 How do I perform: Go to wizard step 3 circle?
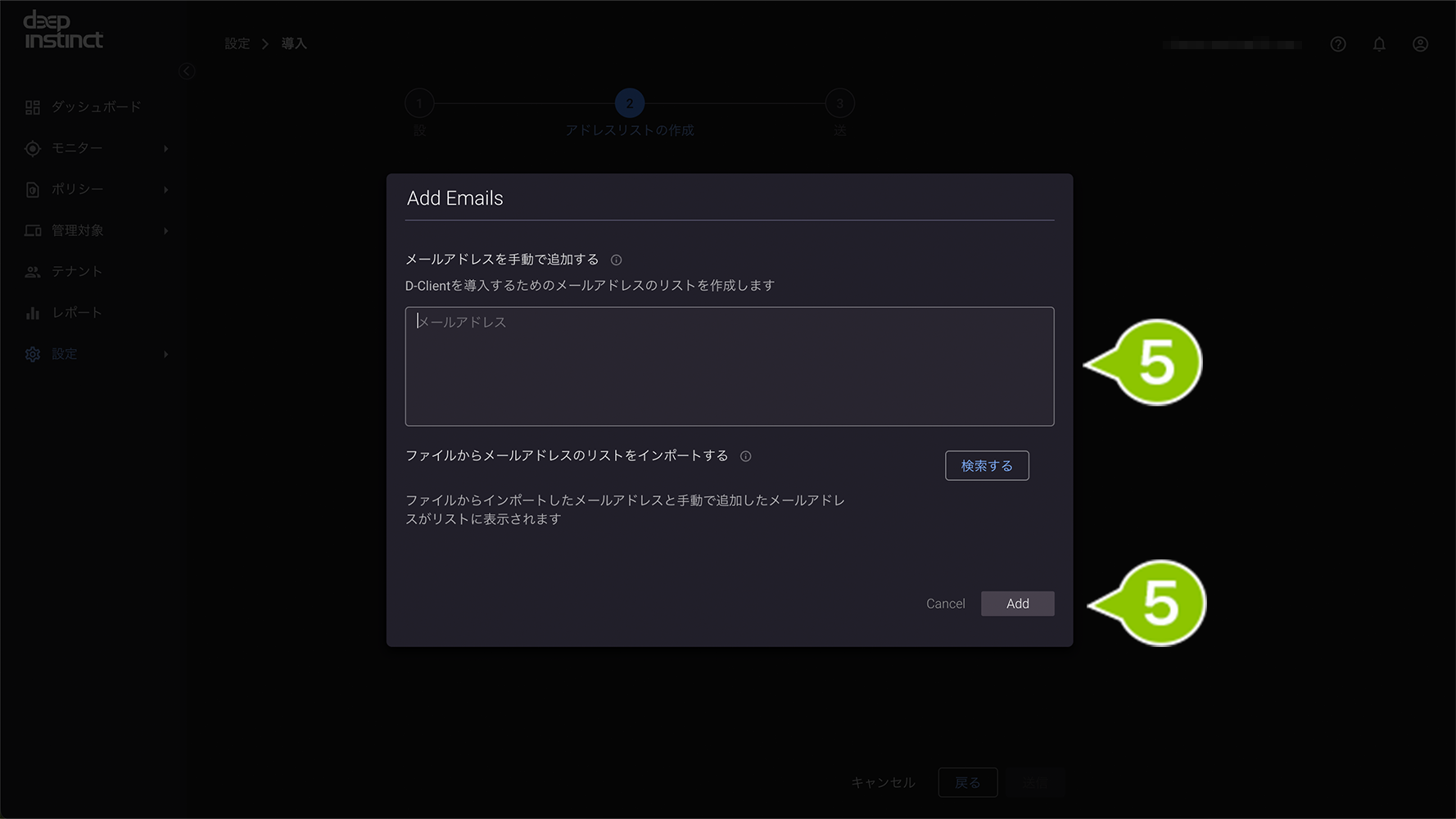coord(840,104)
